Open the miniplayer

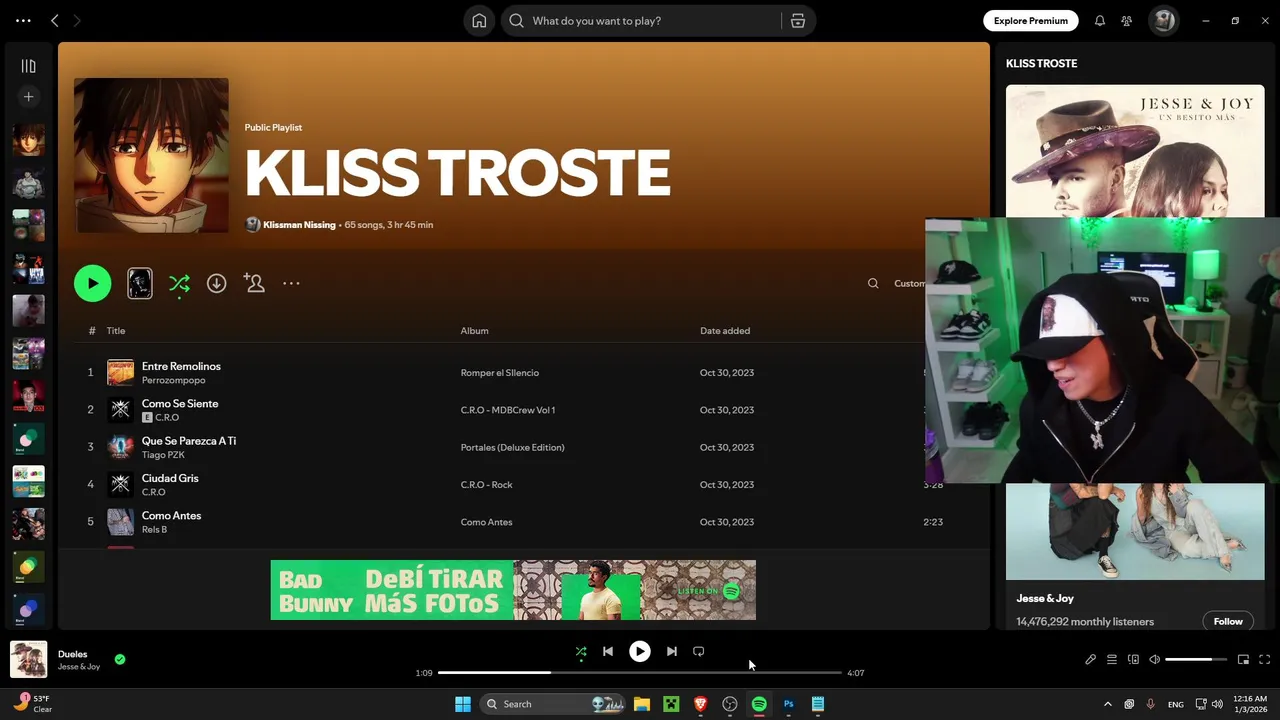(x=1244, y=660)
